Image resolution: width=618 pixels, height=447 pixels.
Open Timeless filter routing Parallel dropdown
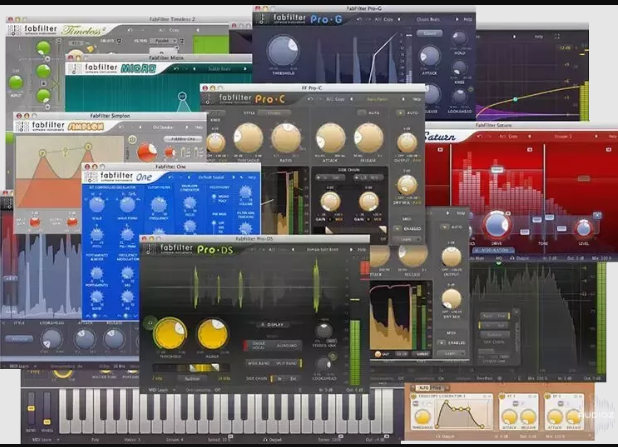point(163,41)
